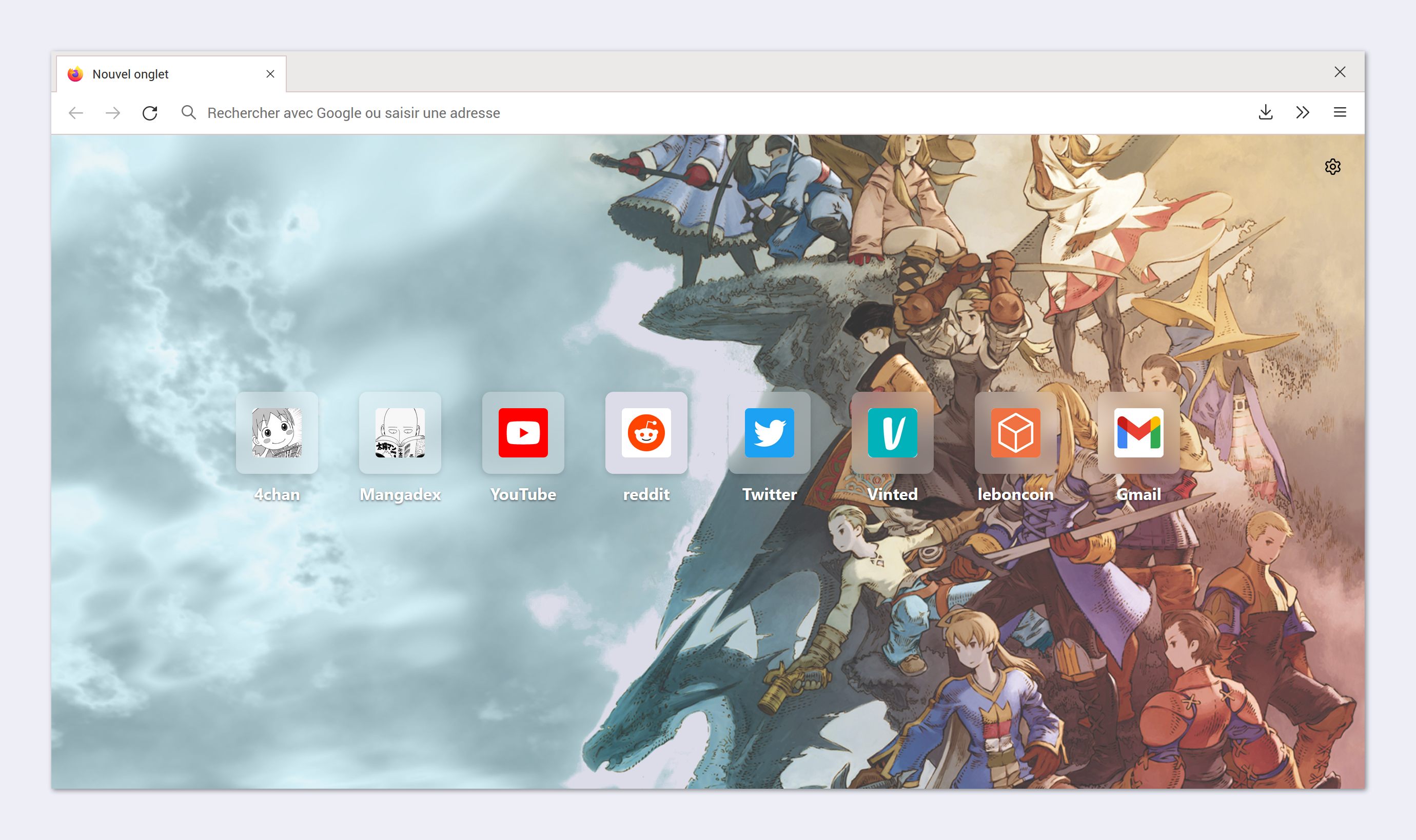This screenshot has height=840, width=1416.
Task: Click the back navigation arrow
Action: tap(76, 113)
